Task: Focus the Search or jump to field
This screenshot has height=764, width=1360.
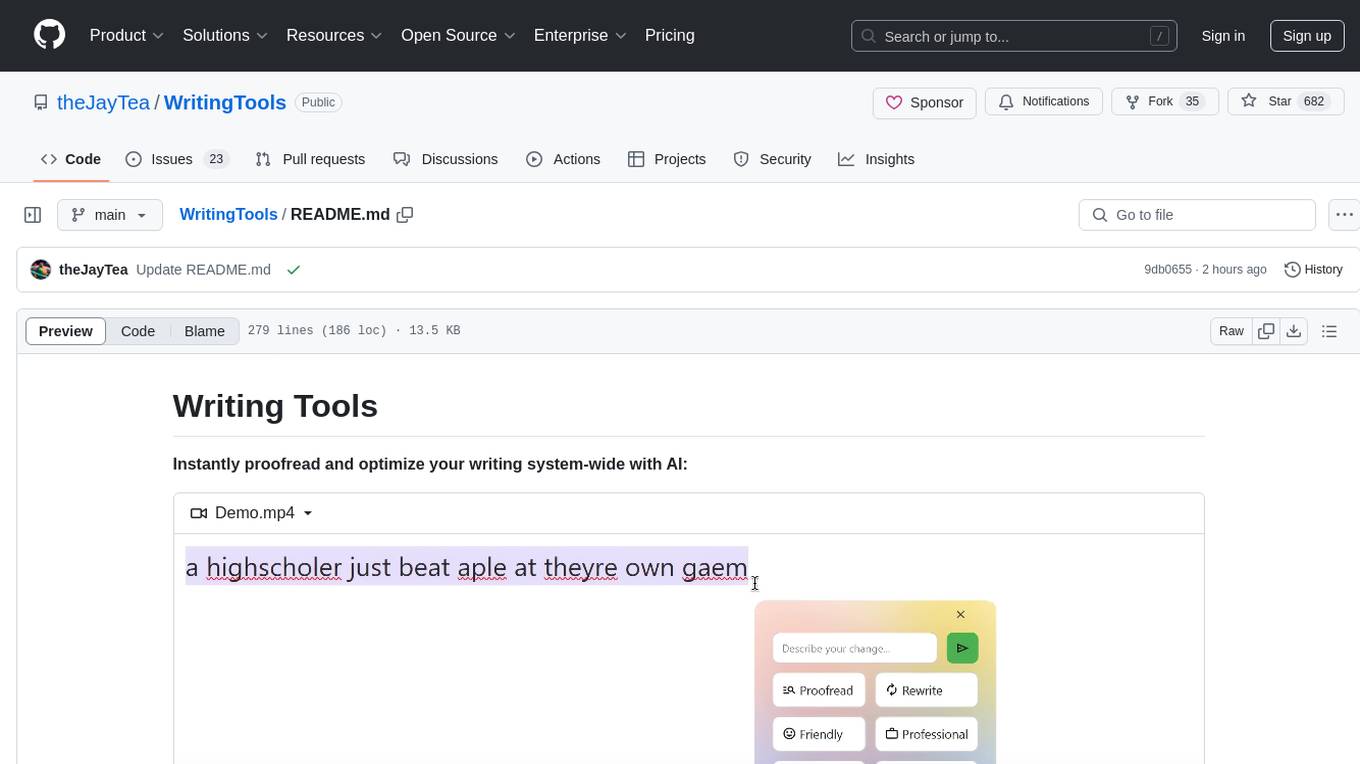Action: [x=1014, y=36]
